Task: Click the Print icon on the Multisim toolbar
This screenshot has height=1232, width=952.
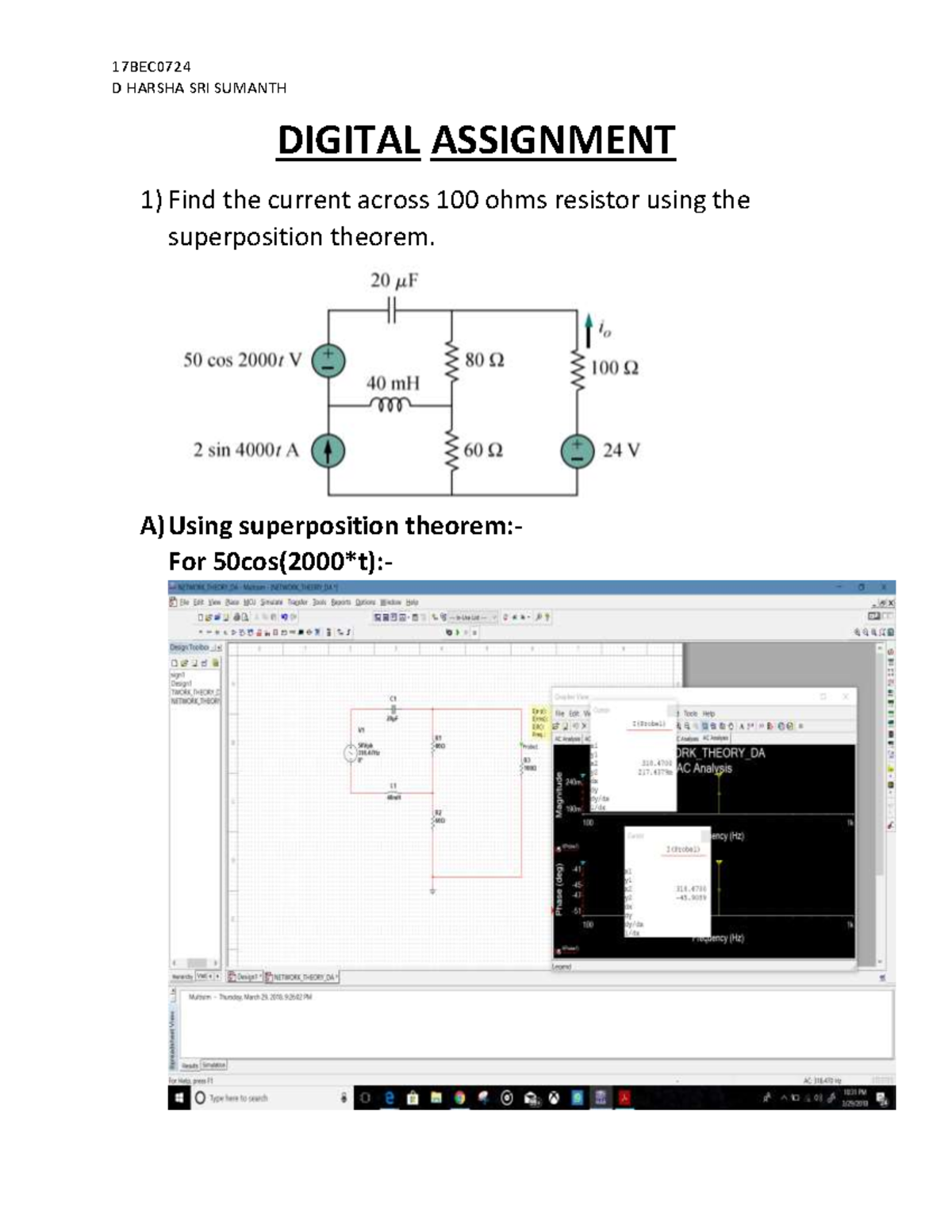Action: tap(236, 616)
